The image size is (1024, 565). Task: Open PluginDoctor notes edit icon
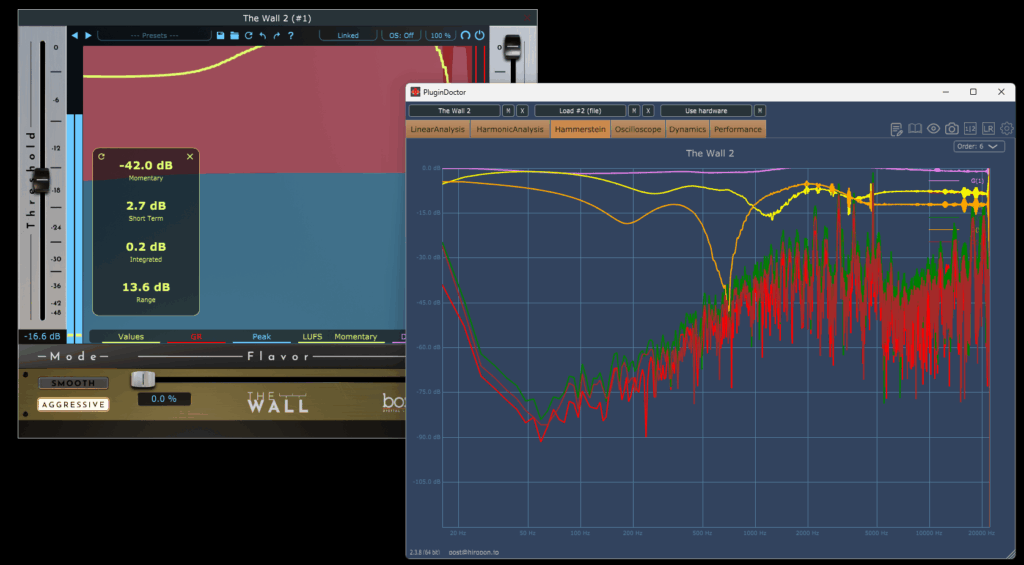pos(897,129)
